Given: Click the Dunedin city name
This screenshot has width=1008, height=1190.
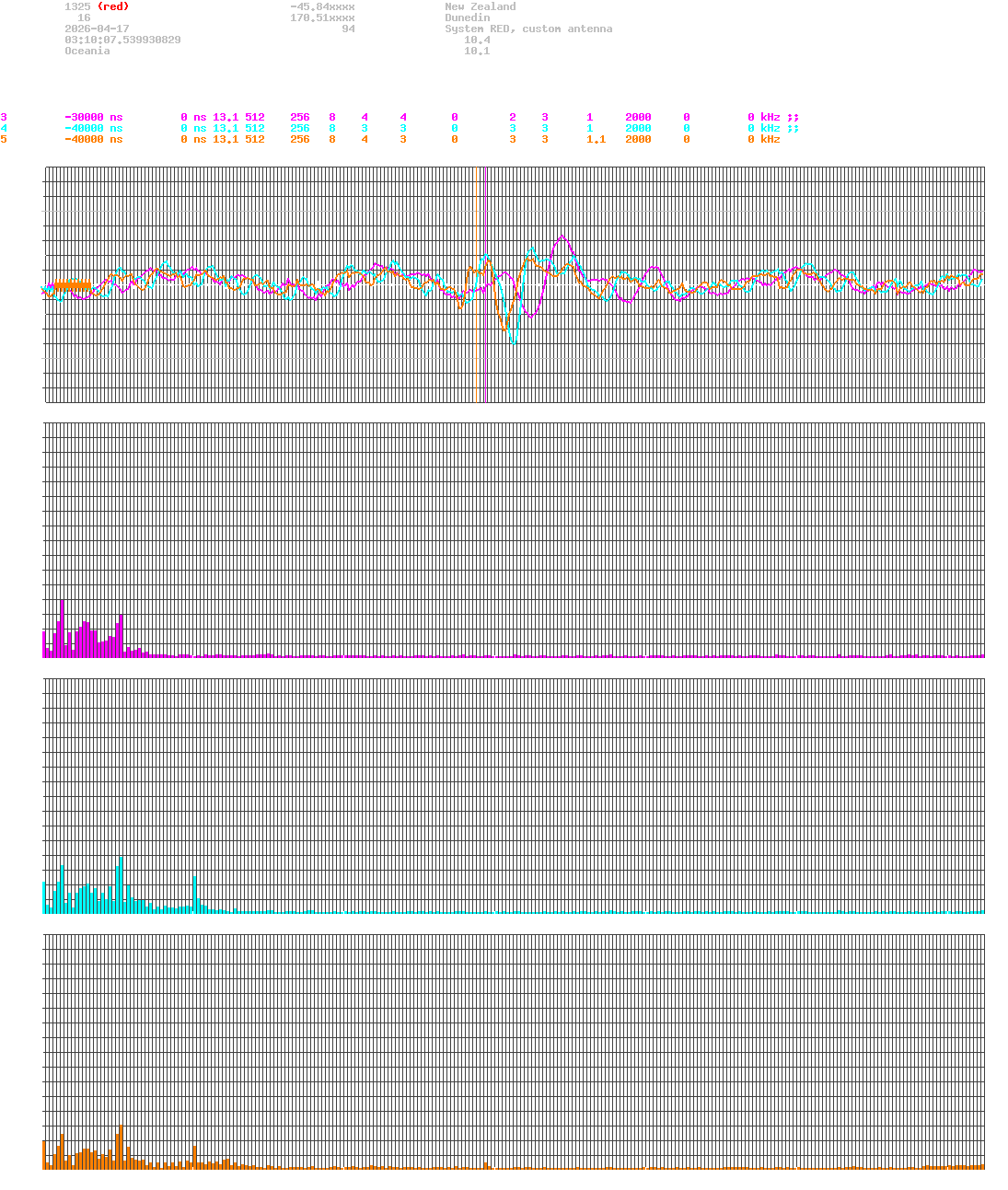Looking at the screenshot, I should click(x=467, y=17).
